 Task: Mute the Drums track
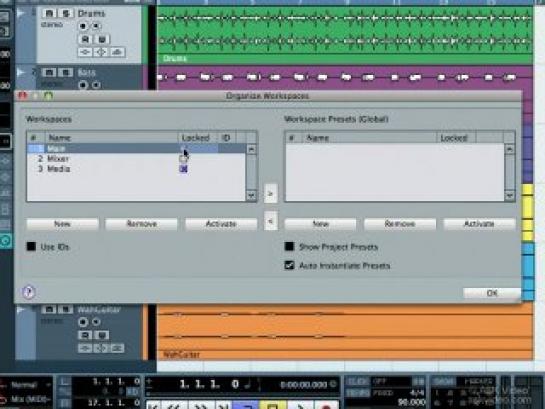49,14
